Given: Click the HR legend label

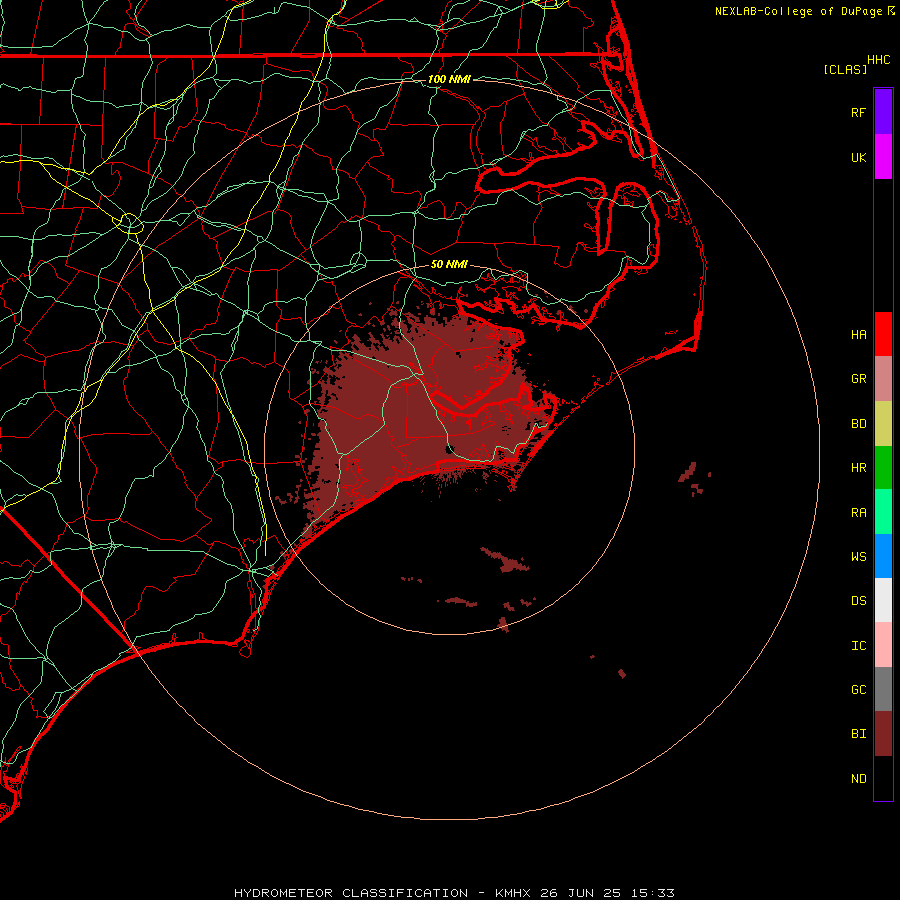Looking at the screenshot, I should pyautogui.click(x=859, y=468).
